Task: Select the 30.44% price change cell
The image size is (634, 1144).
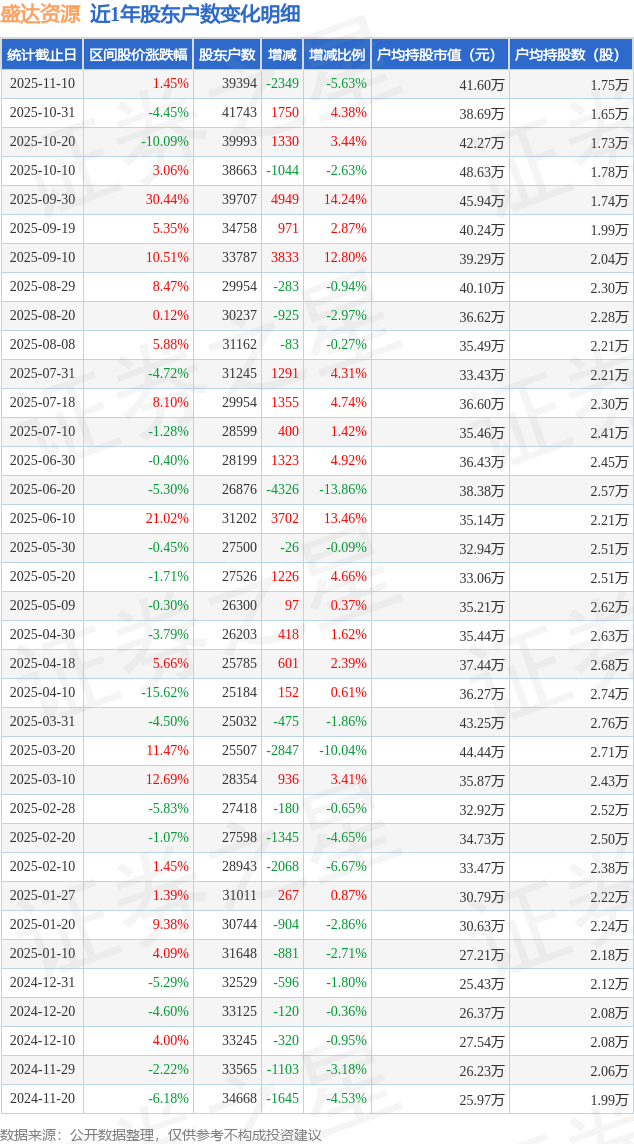Action: (167, 200)
